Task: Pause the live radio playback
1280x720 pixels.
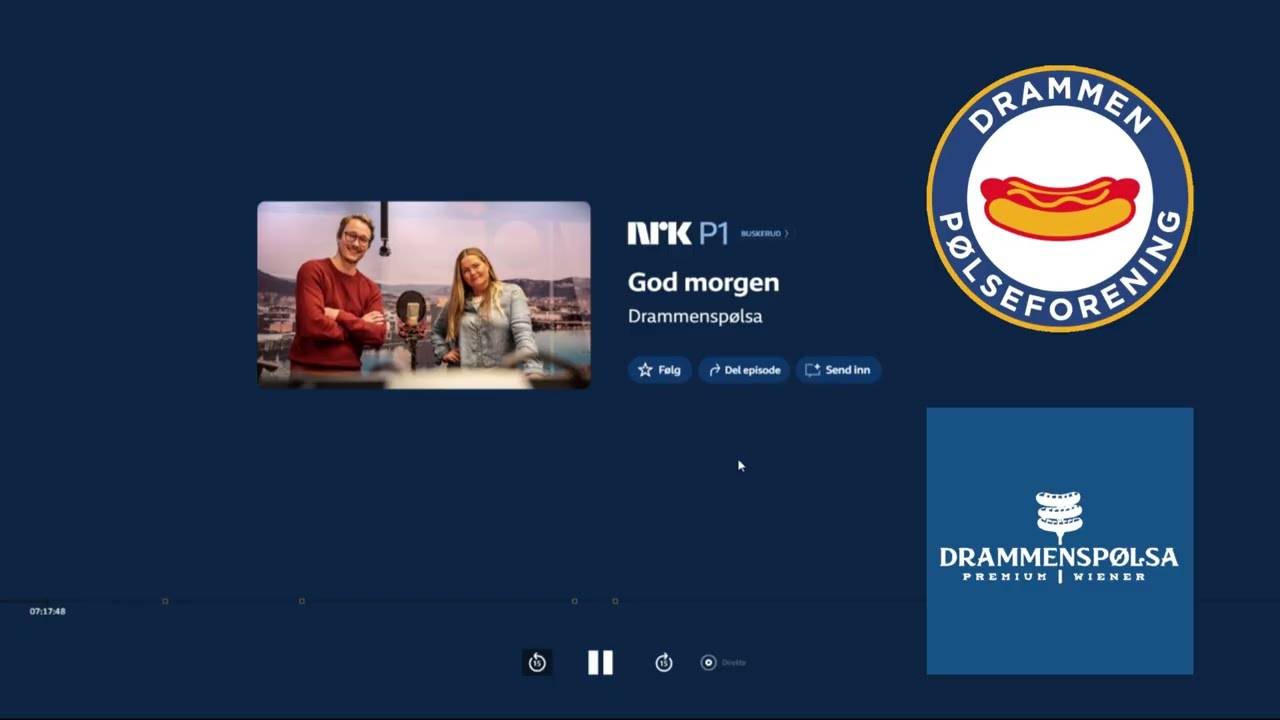Action: click(x=600, y=662)
